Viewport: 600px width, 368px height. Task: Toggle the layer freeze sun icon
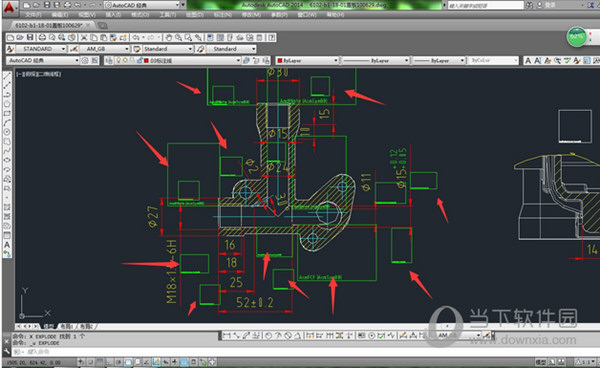click(x=125, y=60)
